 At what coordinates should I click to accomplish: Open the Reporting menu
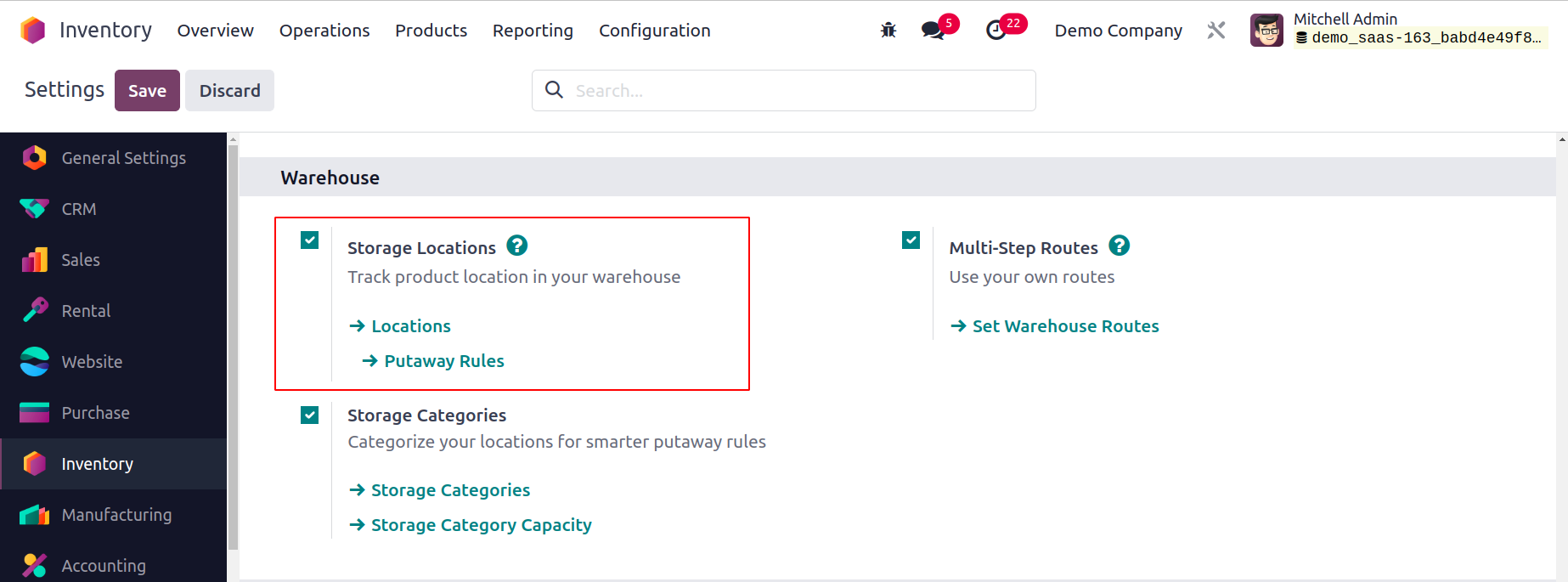point(533,31)
